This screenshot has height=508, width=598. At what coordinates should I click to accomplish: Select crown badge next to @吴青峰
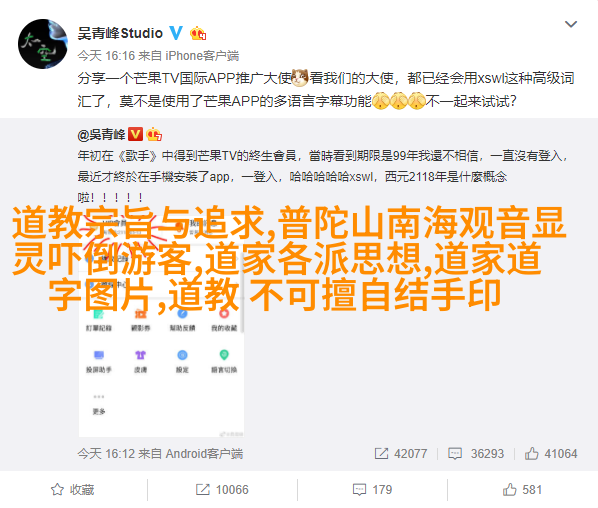[x=154, y=134]
